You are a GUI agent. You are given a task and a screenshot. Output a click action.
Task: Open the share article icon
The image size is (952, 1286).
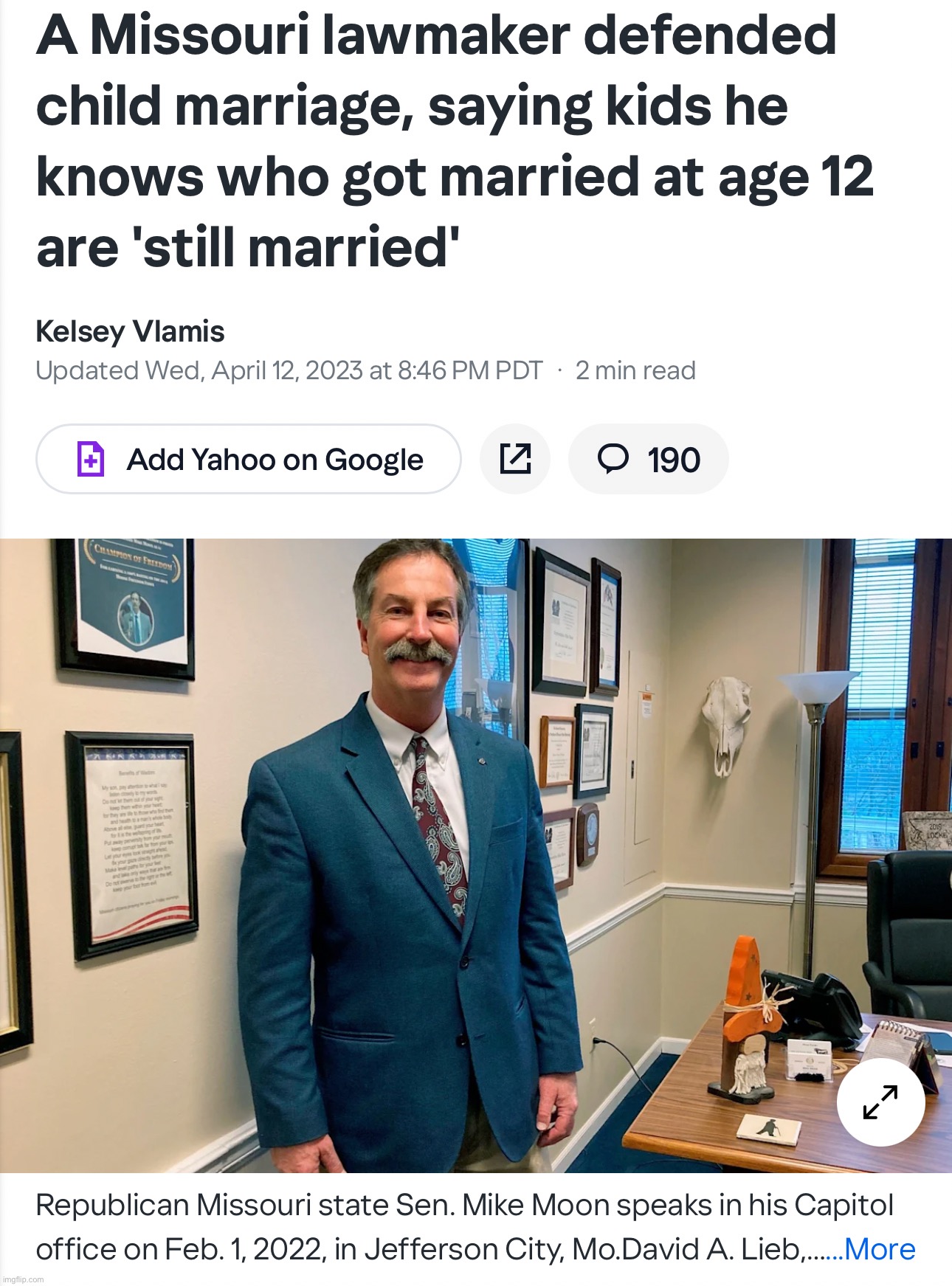click(x=515, y=459)
